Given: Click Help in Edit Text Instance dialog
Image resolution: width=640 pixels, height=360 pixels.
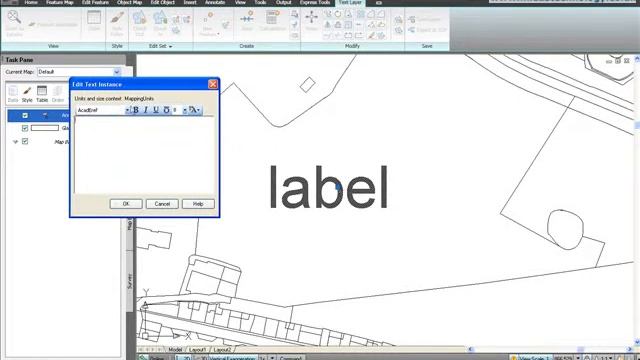Looking at the screenshot, I should coord(198,204).
